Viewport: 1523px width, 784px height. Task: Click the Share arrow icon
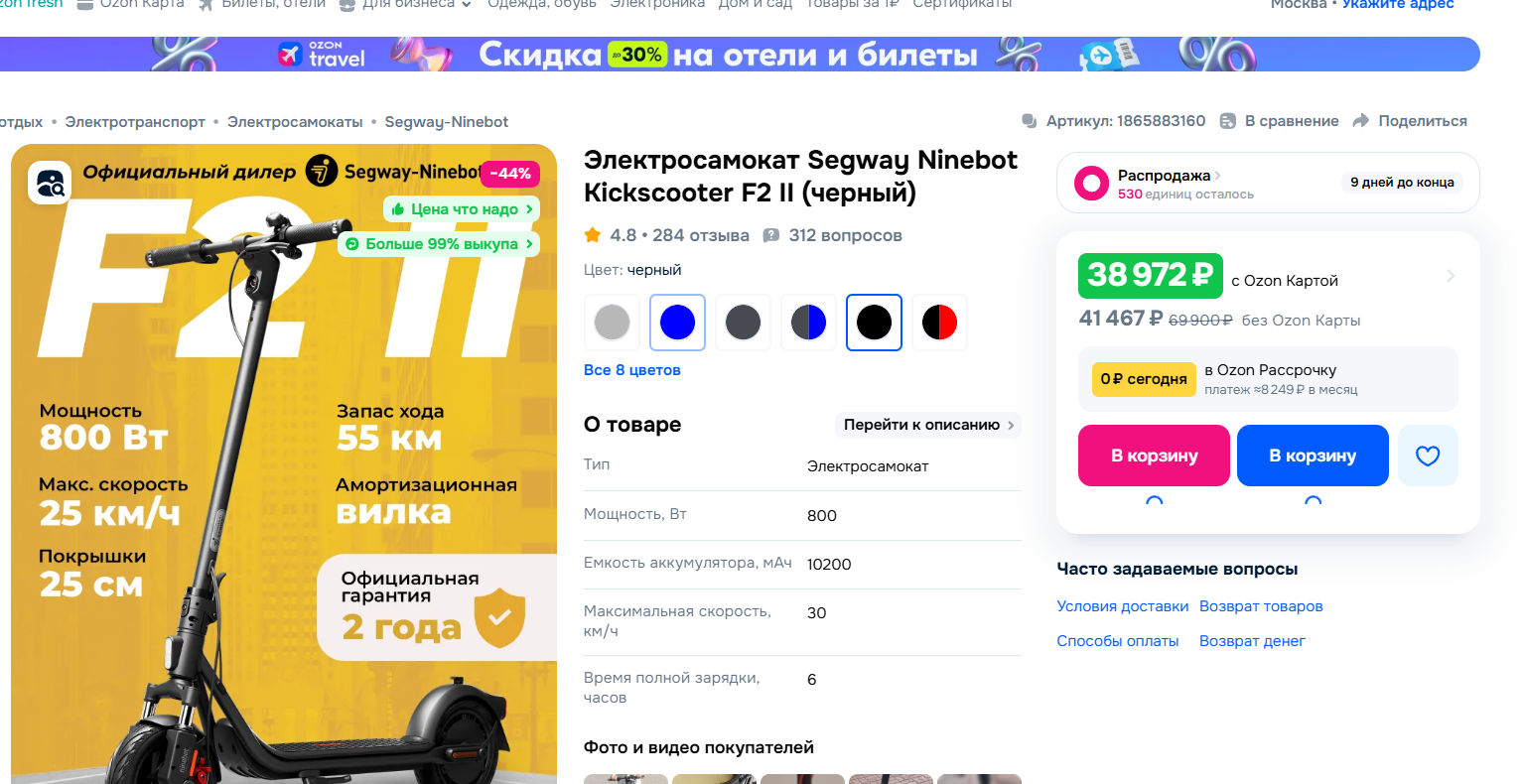pos(1361,121)
